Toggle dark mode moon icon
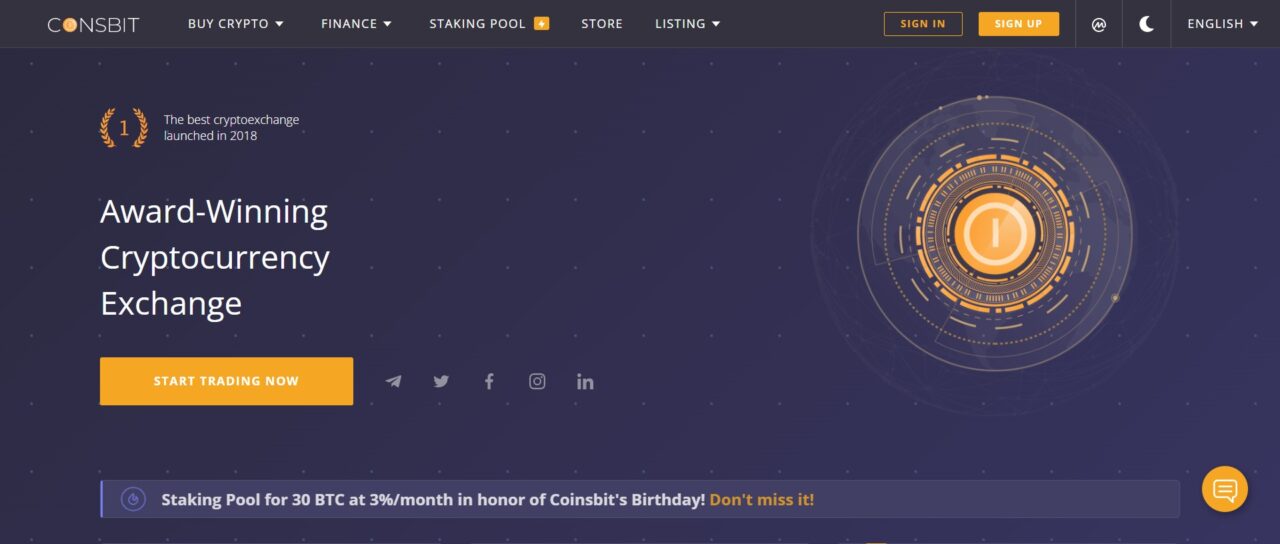This screenshot has width=1280, height=544. [x=1147, y=24]
